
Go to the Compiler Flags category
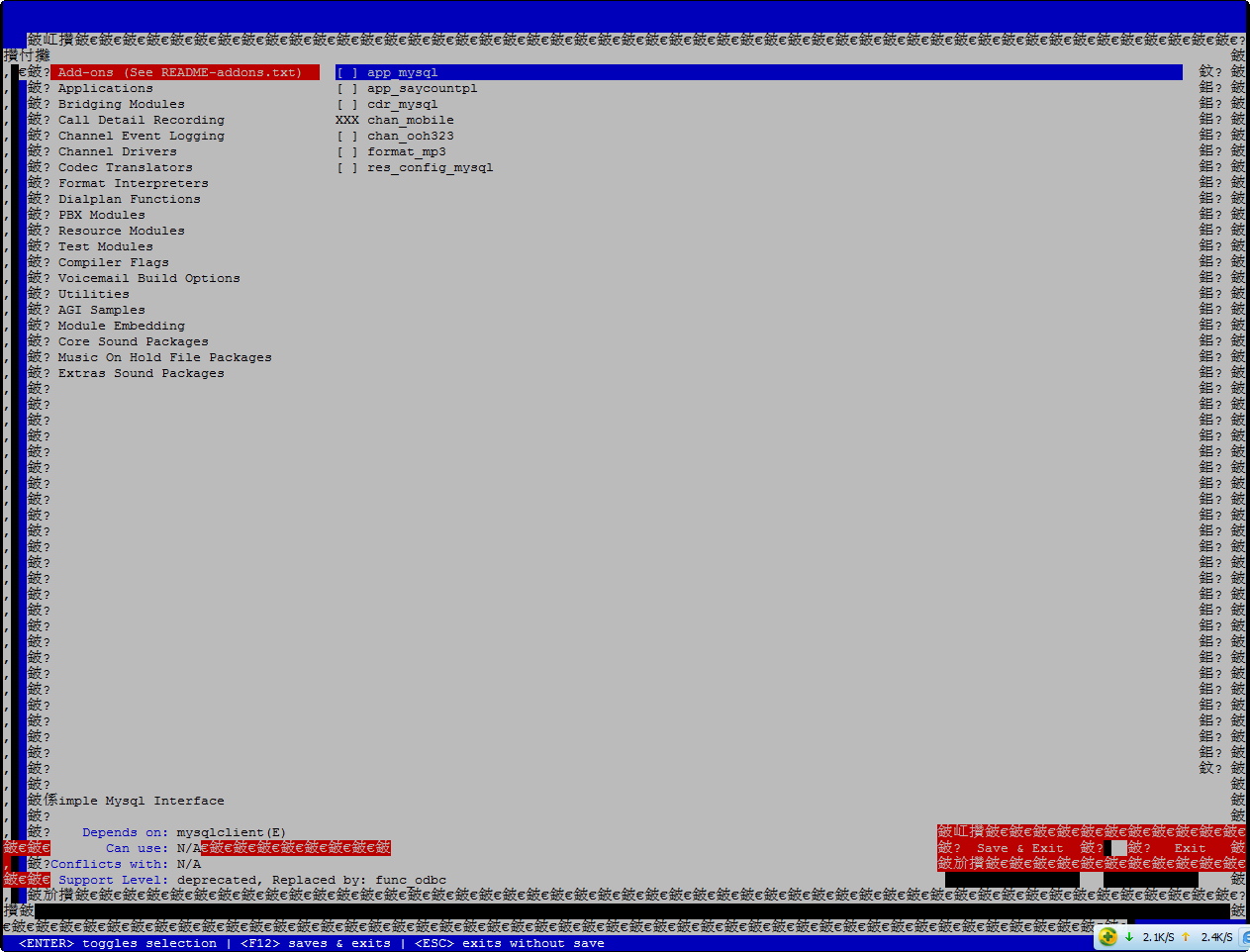(114, 262)
